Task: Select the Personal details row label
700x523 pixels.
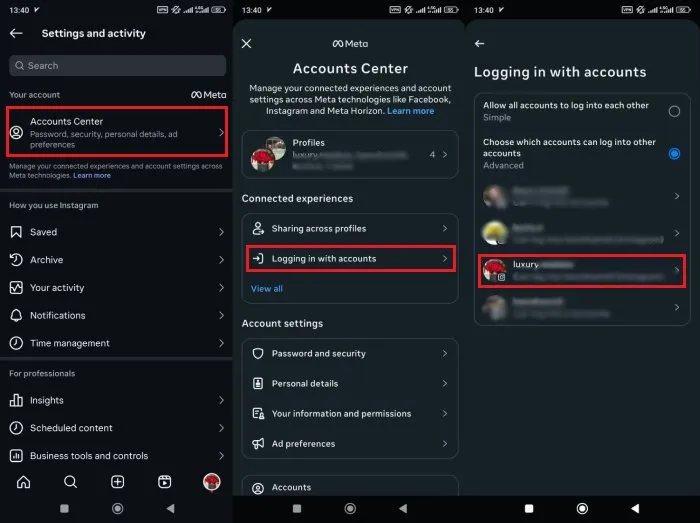Action: (305, 383)
